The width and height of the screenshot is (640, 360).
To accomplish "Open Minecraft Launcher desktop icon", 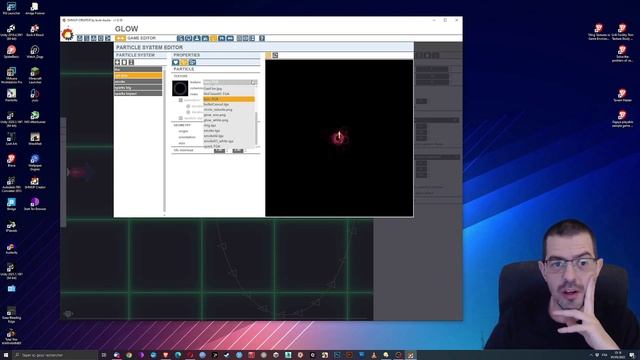I will pyautogui.click(x=35, y=76).
